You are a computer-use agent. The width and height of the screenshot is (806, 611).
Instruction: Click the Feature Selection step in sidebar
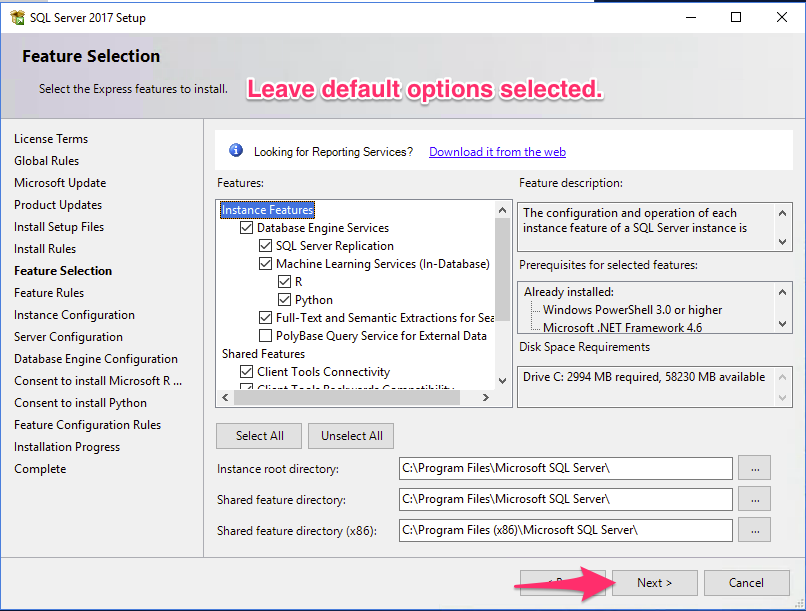63,271
